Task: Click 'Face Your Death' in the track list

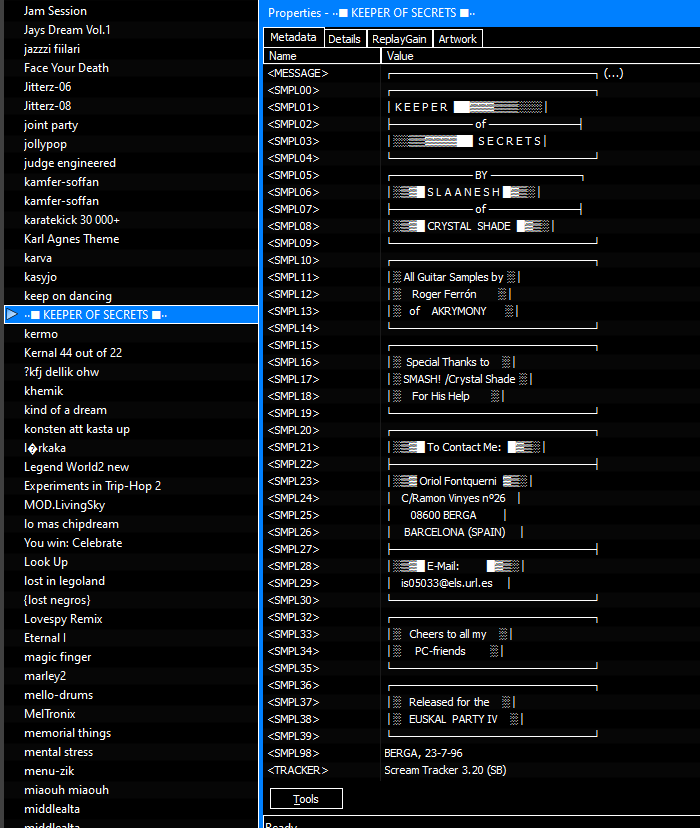Action: pos(66,68)
